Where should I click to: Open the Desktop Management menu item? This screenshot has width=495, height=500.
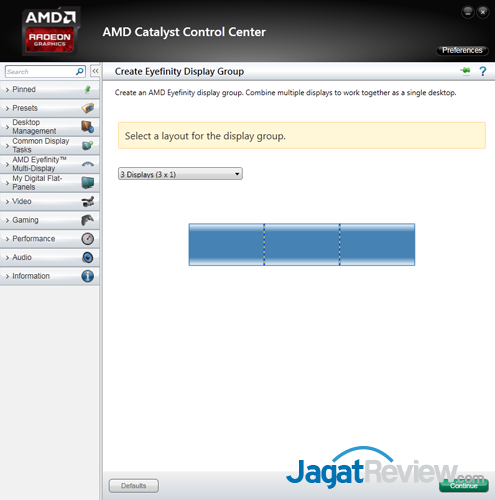click(50, 127)
